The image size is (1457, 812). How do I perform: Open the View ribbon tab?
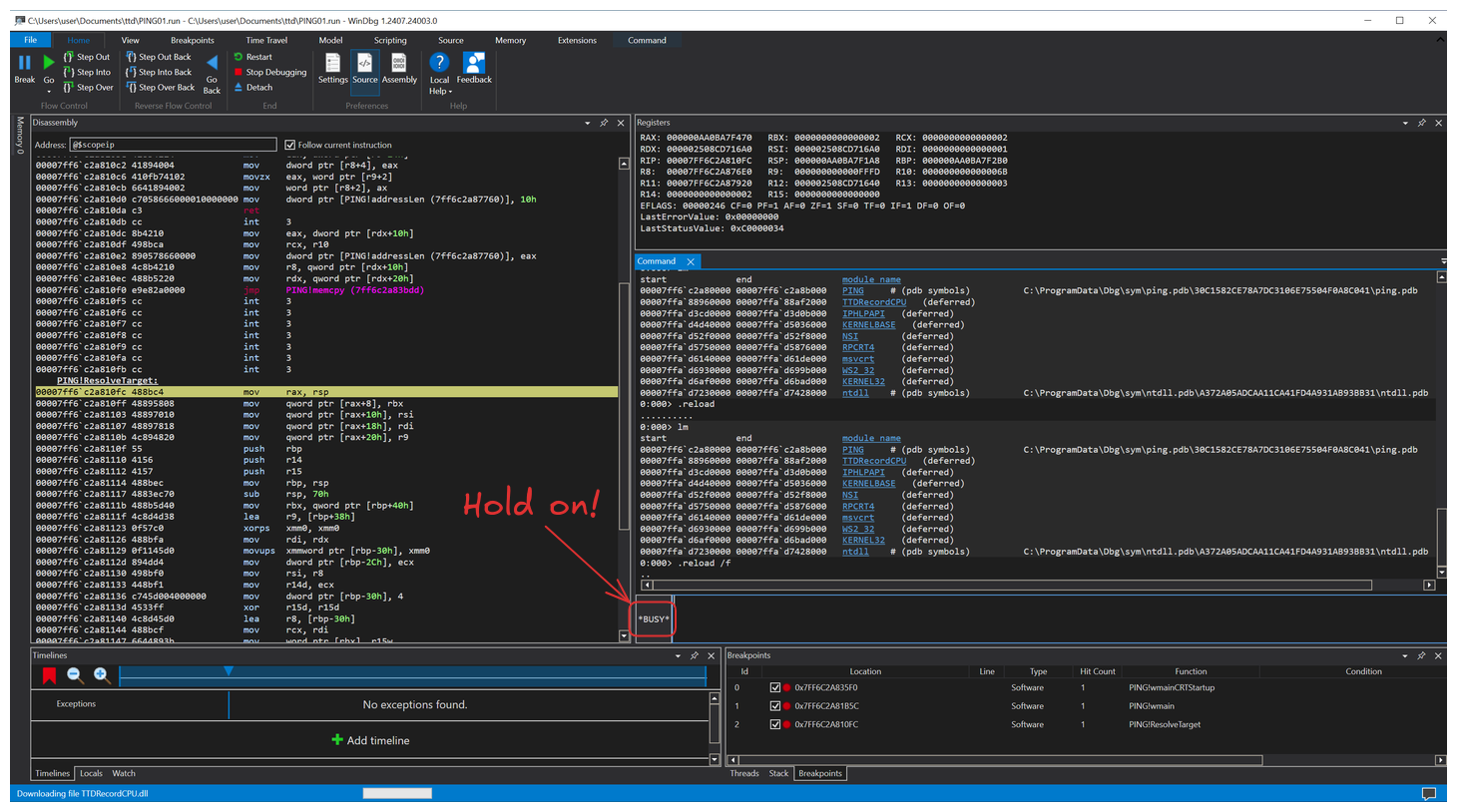(x=130, y=40)
